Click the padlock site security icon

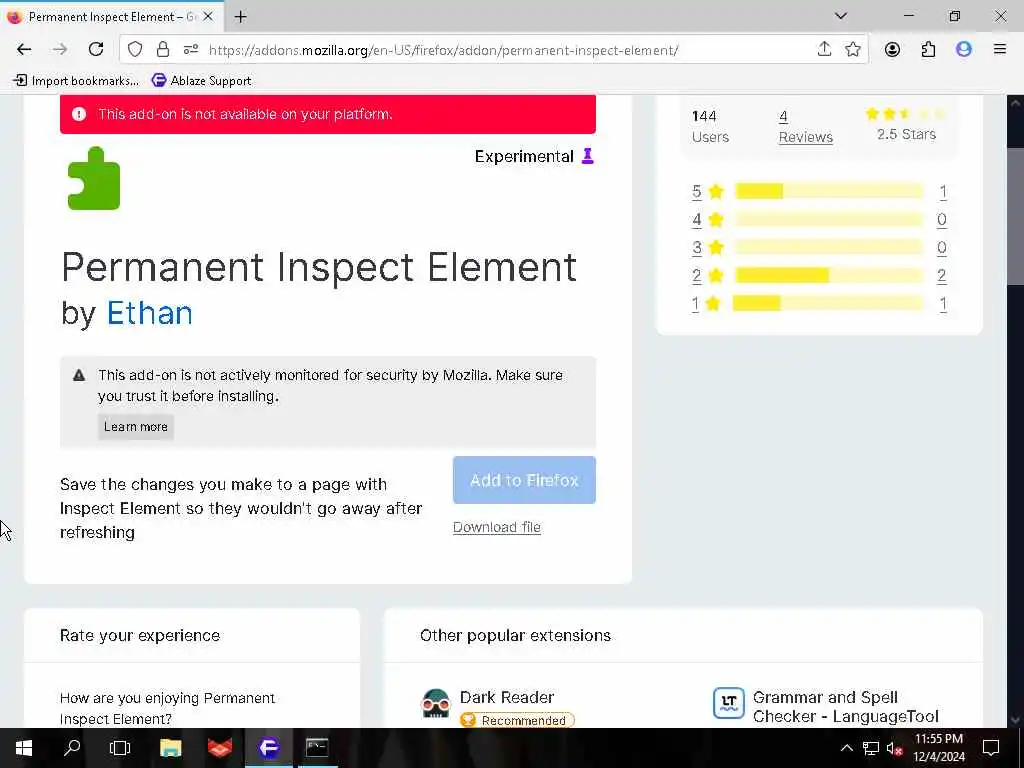163,50
